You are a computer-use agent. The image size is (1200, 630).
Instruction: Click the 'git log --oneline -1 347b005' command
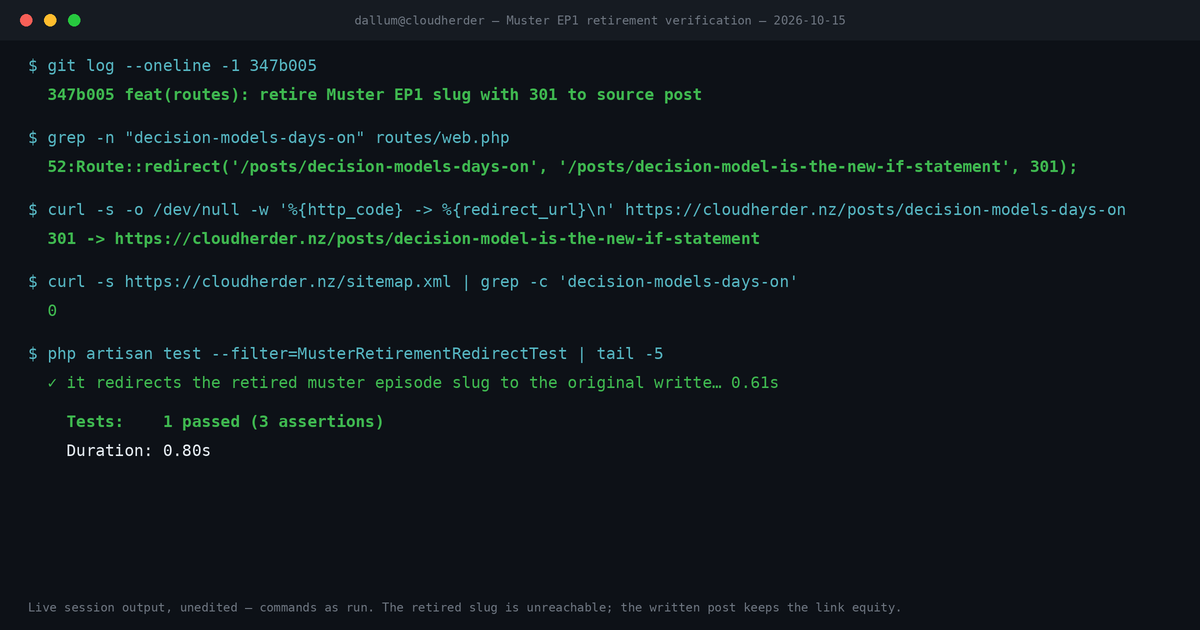[x=172, y=66]
